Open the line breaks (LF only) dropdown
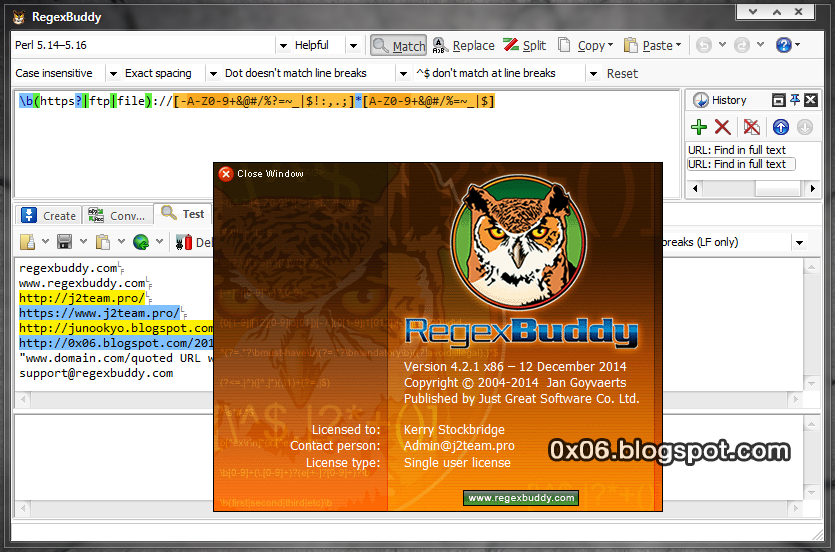835x552 pixels. tap(799, 243)
